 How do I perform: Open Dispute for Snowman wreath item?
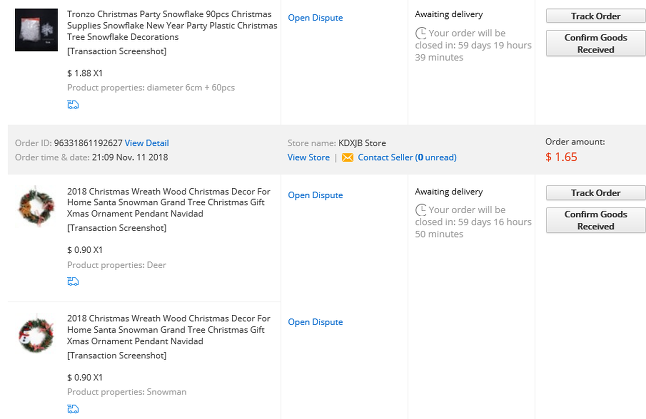pyautogui.click(x=315, y=322)
